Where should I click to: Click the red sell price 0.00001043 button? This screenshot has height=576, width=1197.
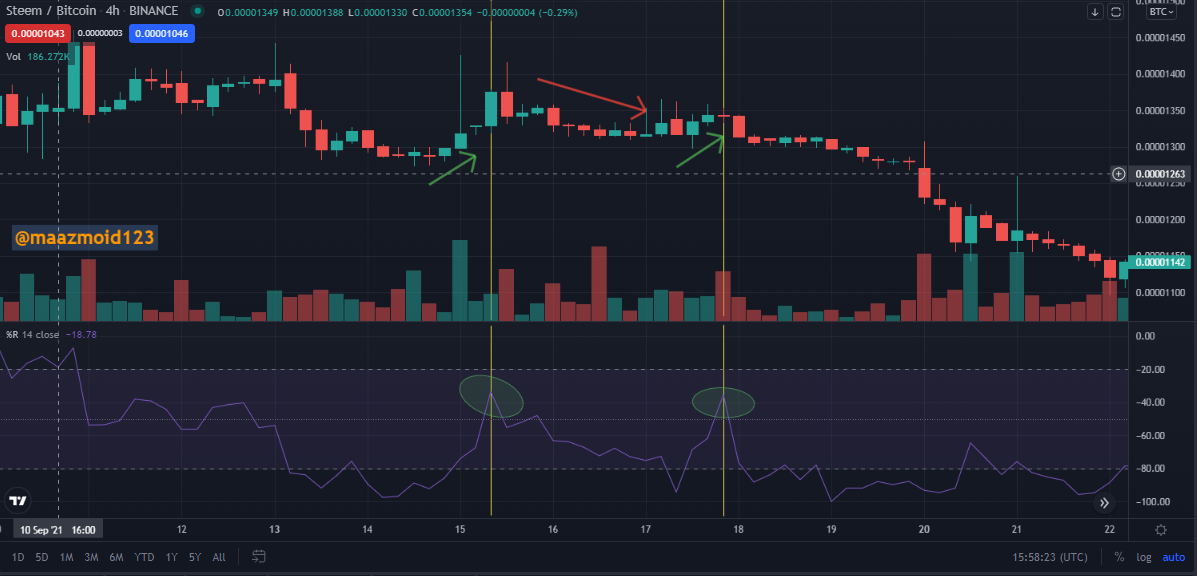(x=38, y=34)
